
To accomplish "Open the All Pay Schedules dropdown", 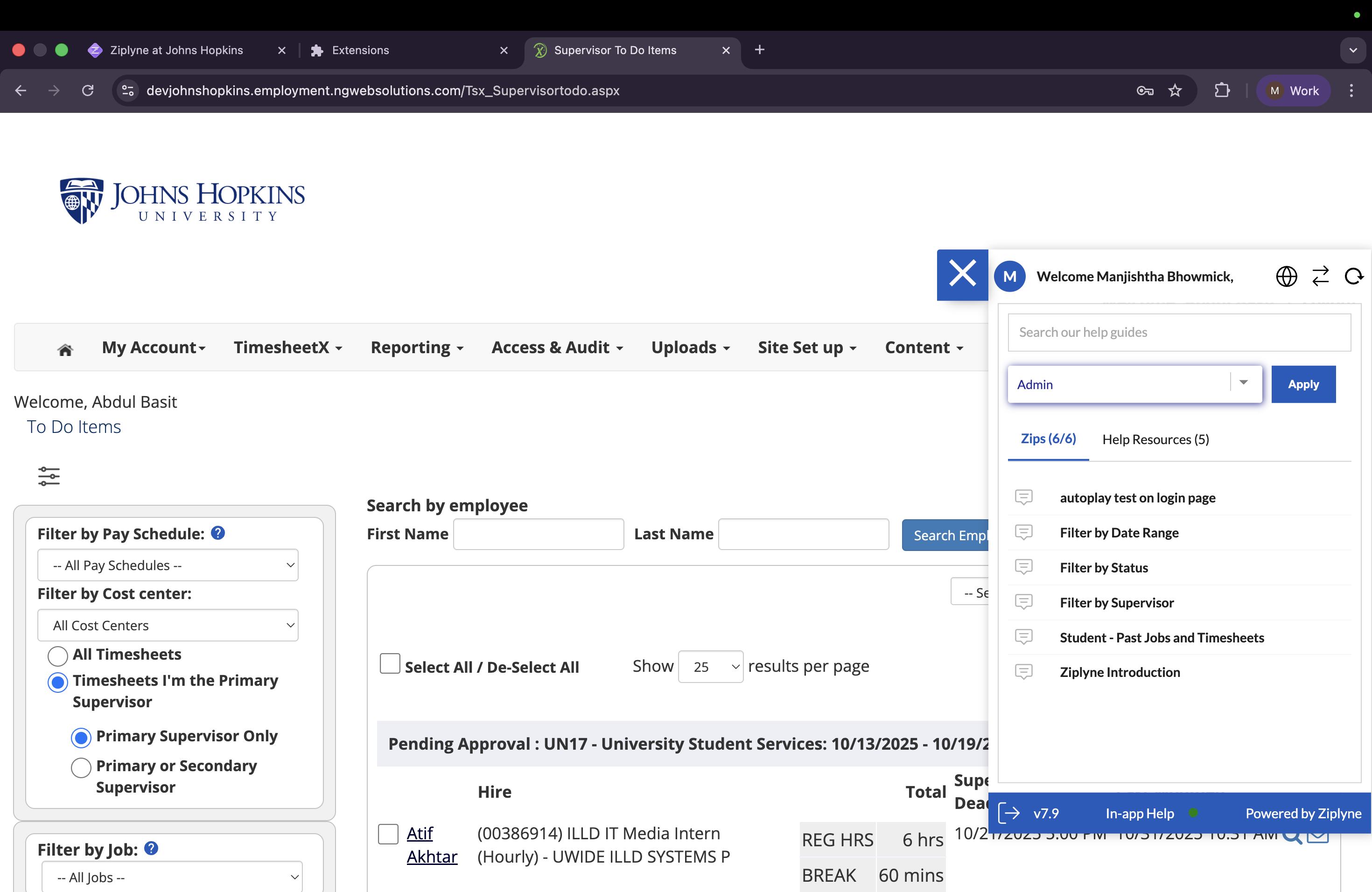I will (x=168, y=565).
